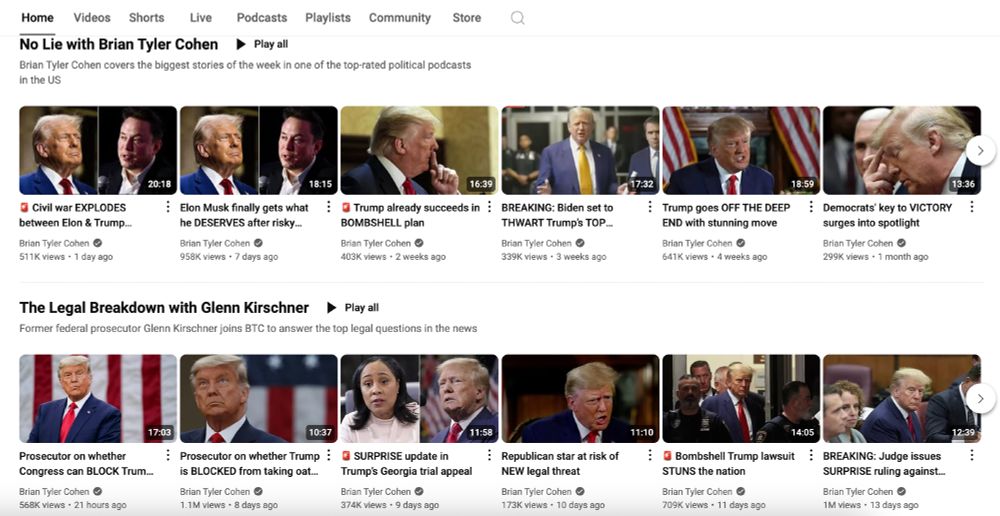
Task: Click '511K views • 1 day ago' text
Action: pos(66,256)
